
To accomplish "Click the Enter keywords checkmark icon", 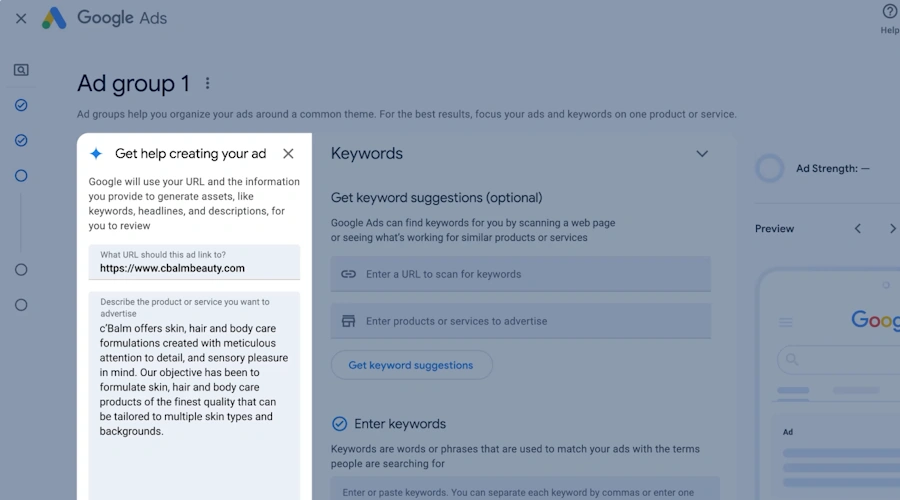I will (x=339, y=424).
